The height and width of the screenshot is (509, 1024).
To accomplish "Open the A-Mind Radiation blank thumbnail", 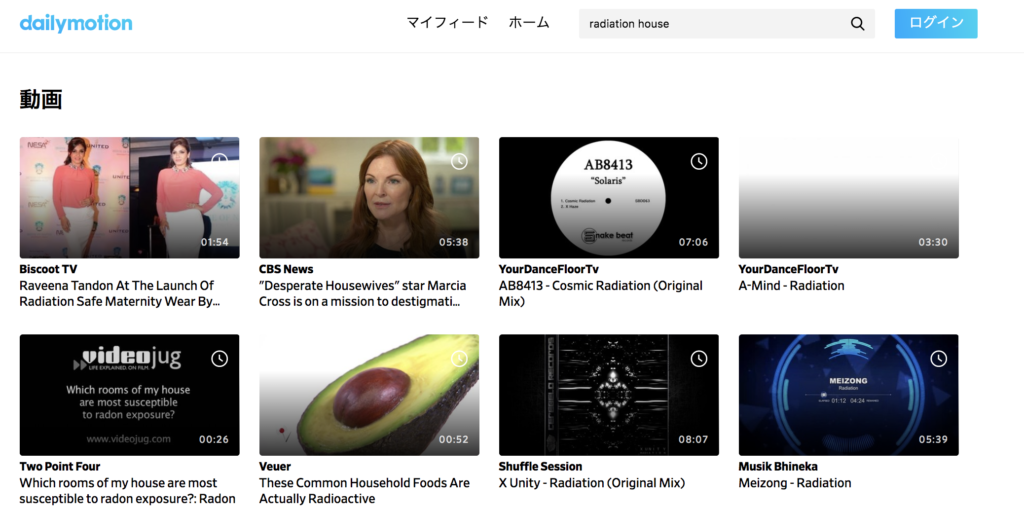I will [x=848, y=197].
